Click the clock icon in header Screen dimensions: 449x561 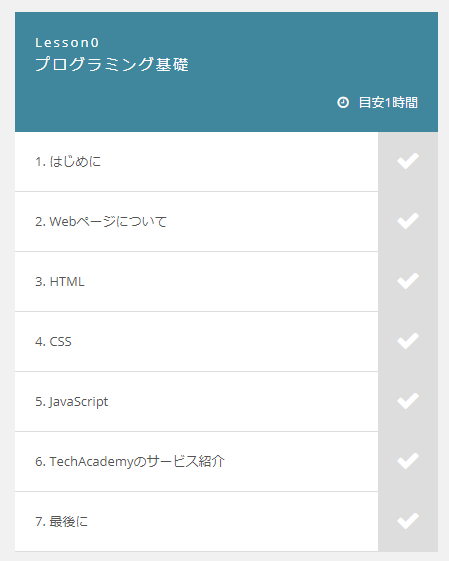tap(343, 102)
